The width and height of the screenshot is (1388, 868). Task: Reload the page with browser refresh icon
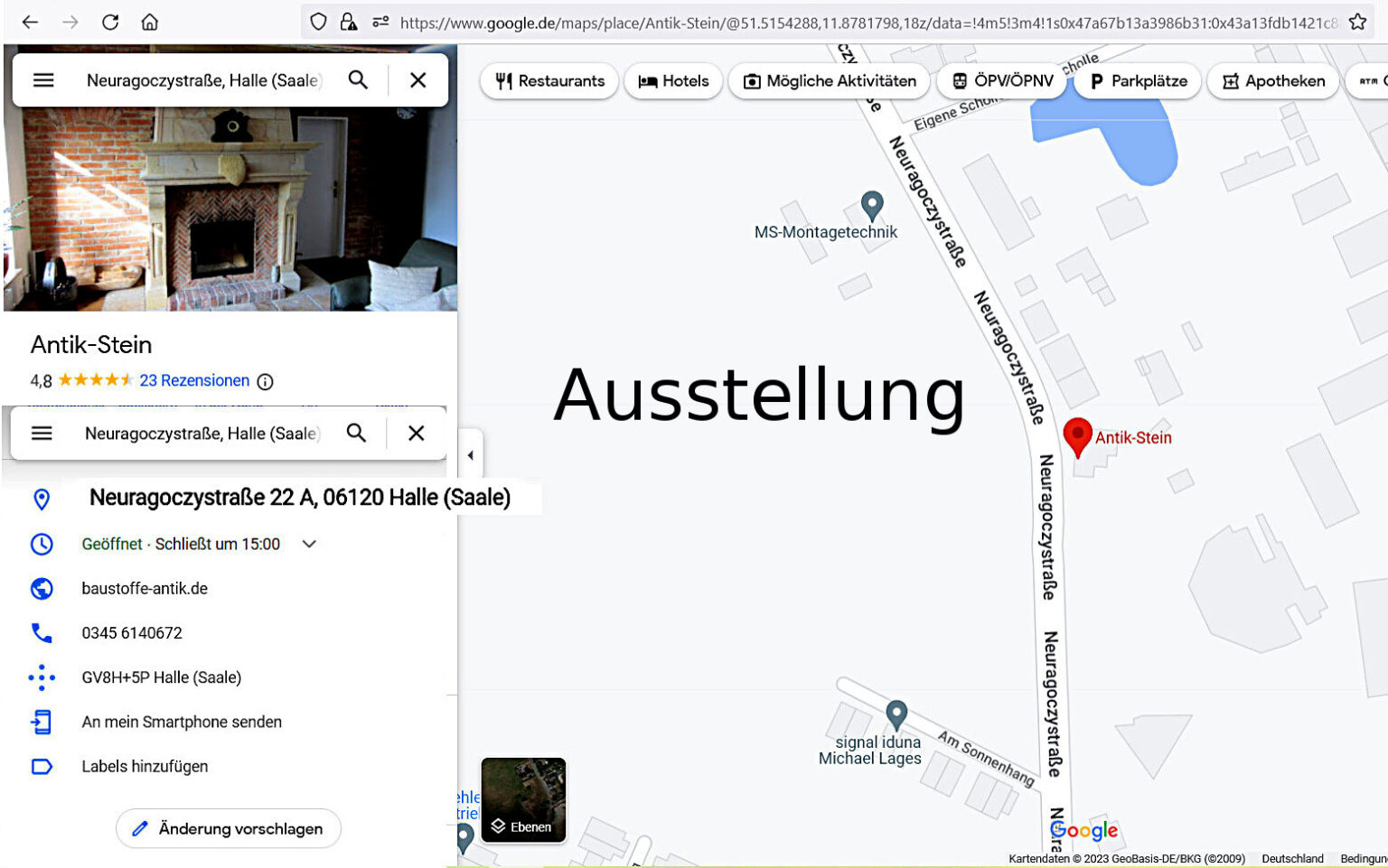pos(110,22)
